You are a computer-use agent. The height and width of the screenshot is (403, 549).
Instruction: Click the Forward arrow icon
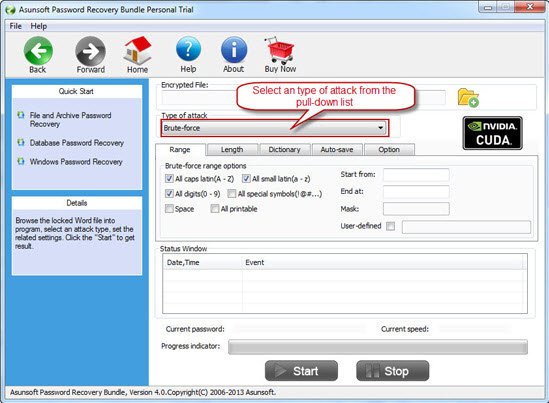pyautogui.click(x=90, y=51)
